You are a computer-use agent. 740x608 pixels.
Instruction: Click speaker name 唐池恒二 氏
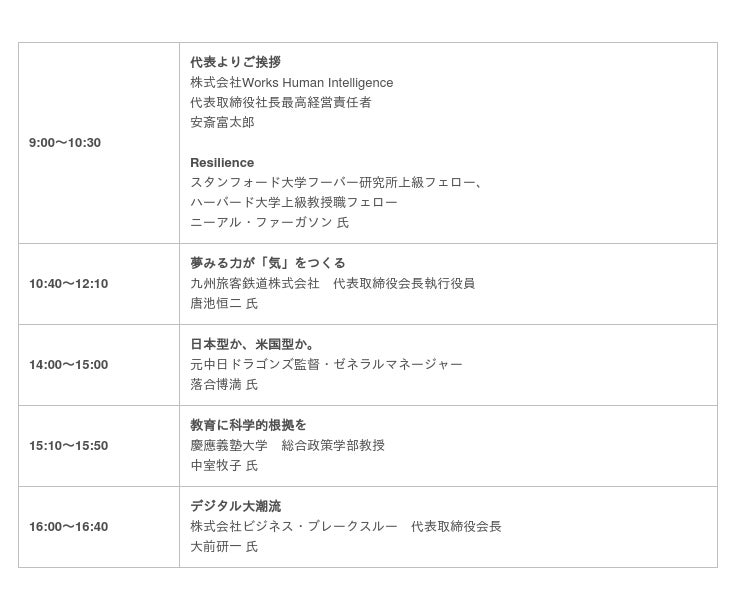point(224,303)
